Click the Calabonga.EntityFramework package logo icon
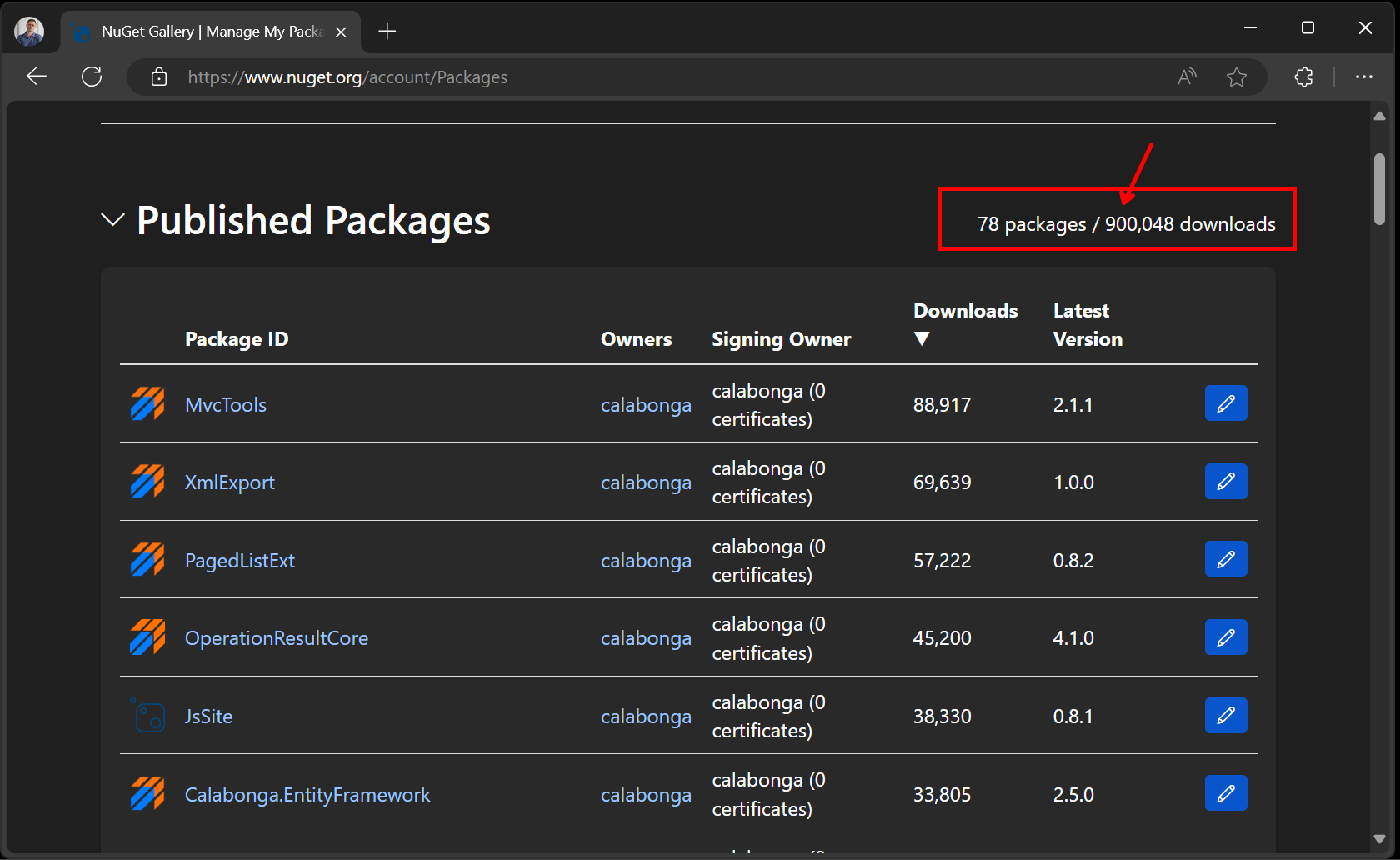This screenshot has width=1400, height=860. click(147, 793)
